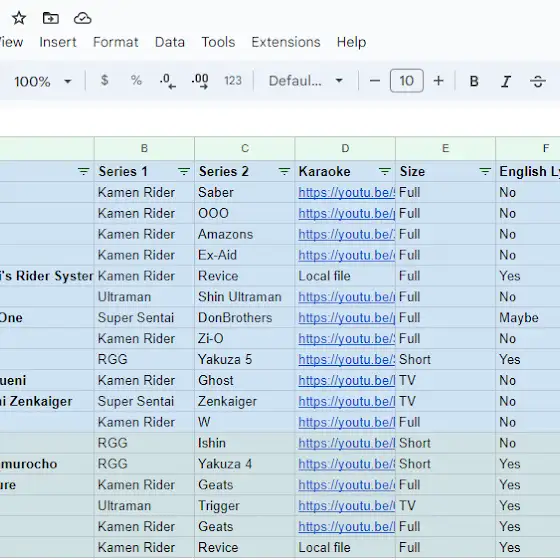Check the cloud save status icon
This screenshot has width=560, height=560.
(x=82, y=18)
